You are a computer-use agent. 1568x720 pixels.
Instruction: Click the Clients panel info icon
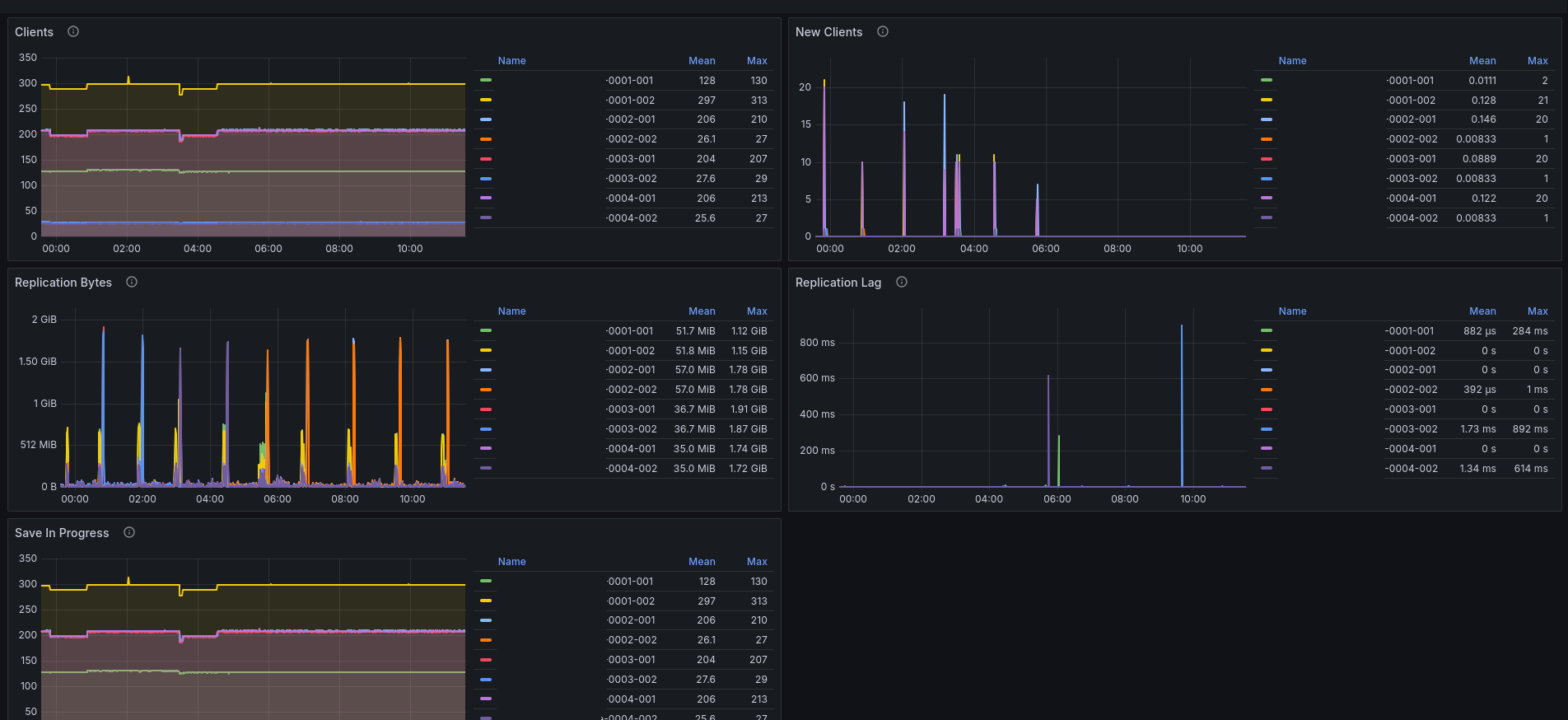pos(73,31)
